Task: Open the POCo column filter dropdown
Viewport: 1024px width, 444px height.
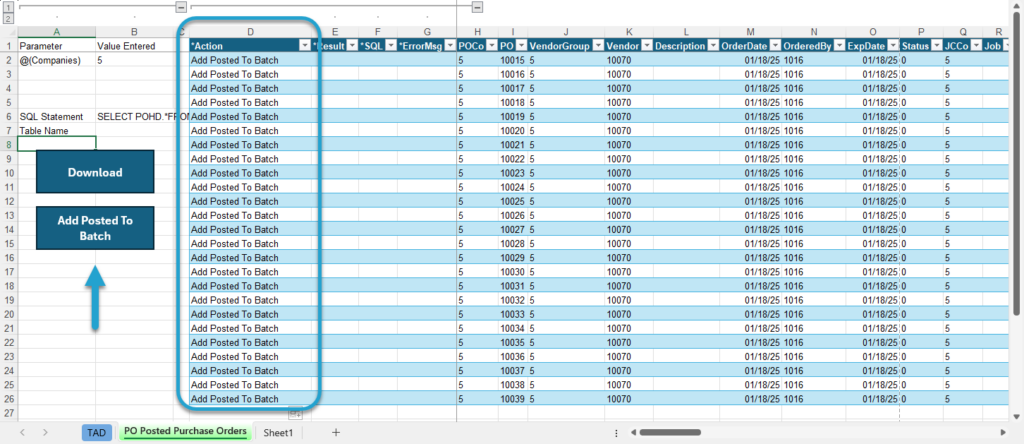Action: (x=489, y=46)
